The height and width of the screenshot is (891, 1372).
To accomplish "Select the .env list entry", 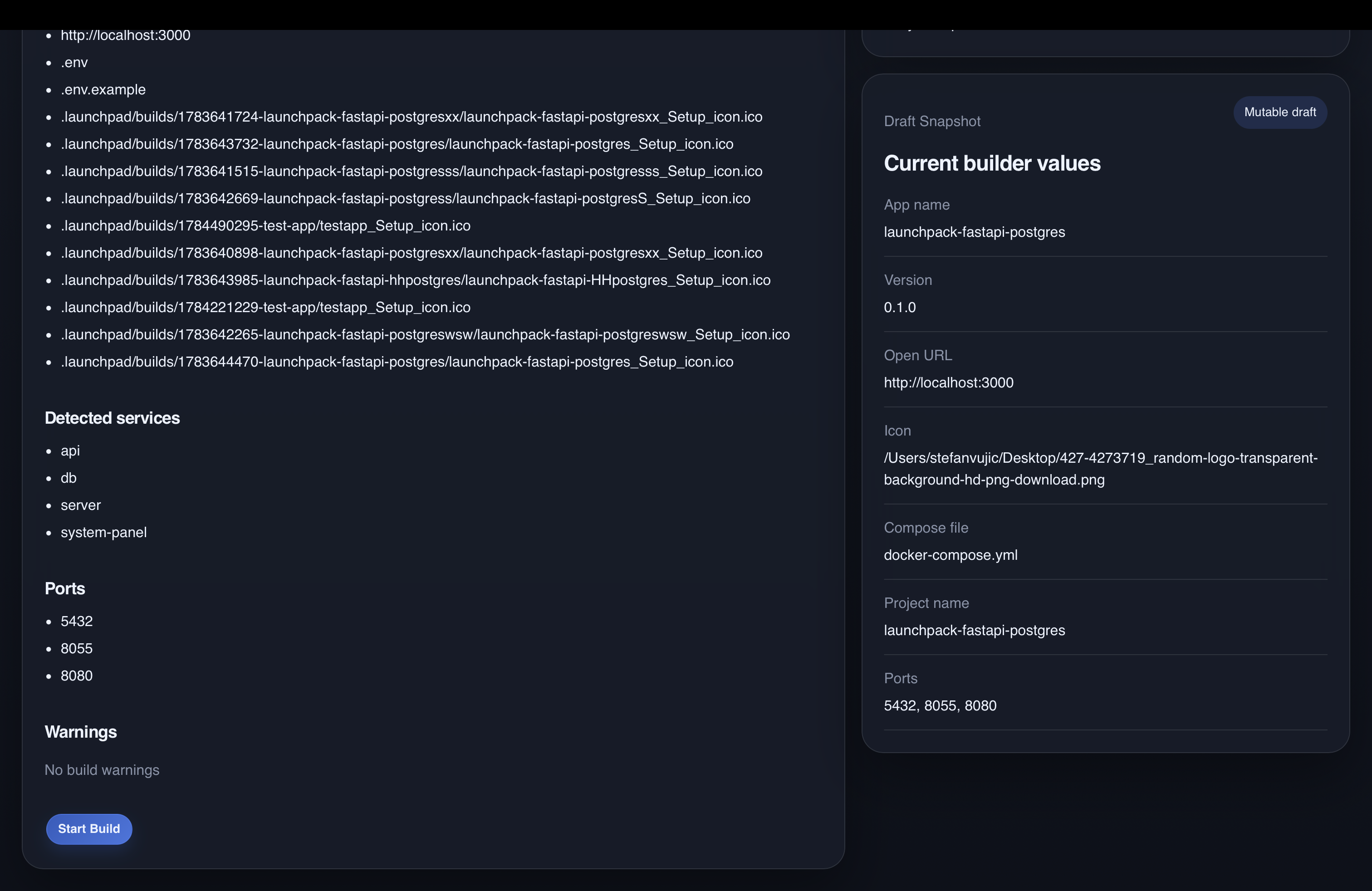I will point(74,62).
